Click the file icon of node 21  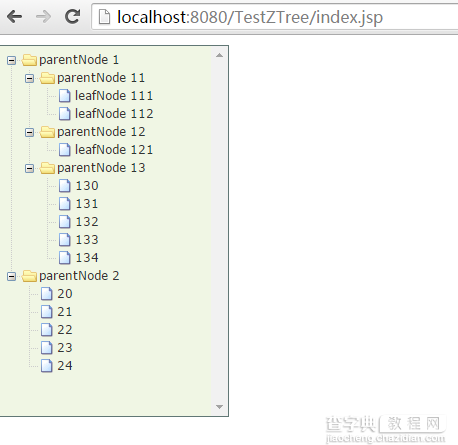[47, 312]
